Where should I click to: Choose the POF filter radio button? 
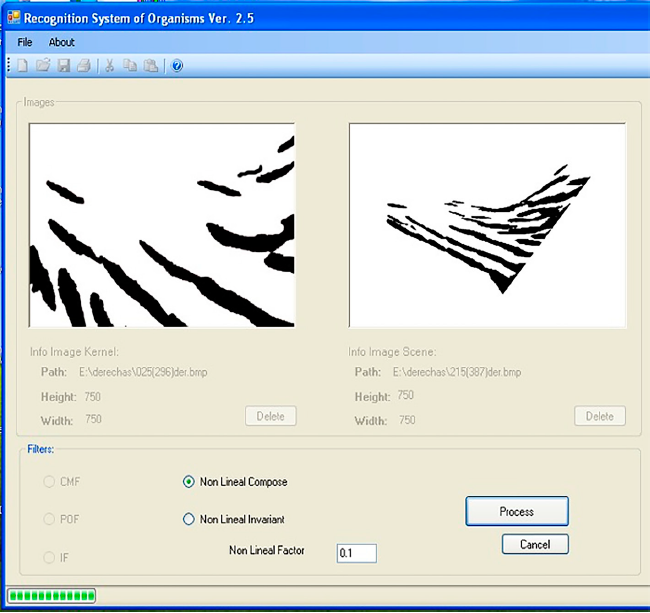(x=47, y=519)
